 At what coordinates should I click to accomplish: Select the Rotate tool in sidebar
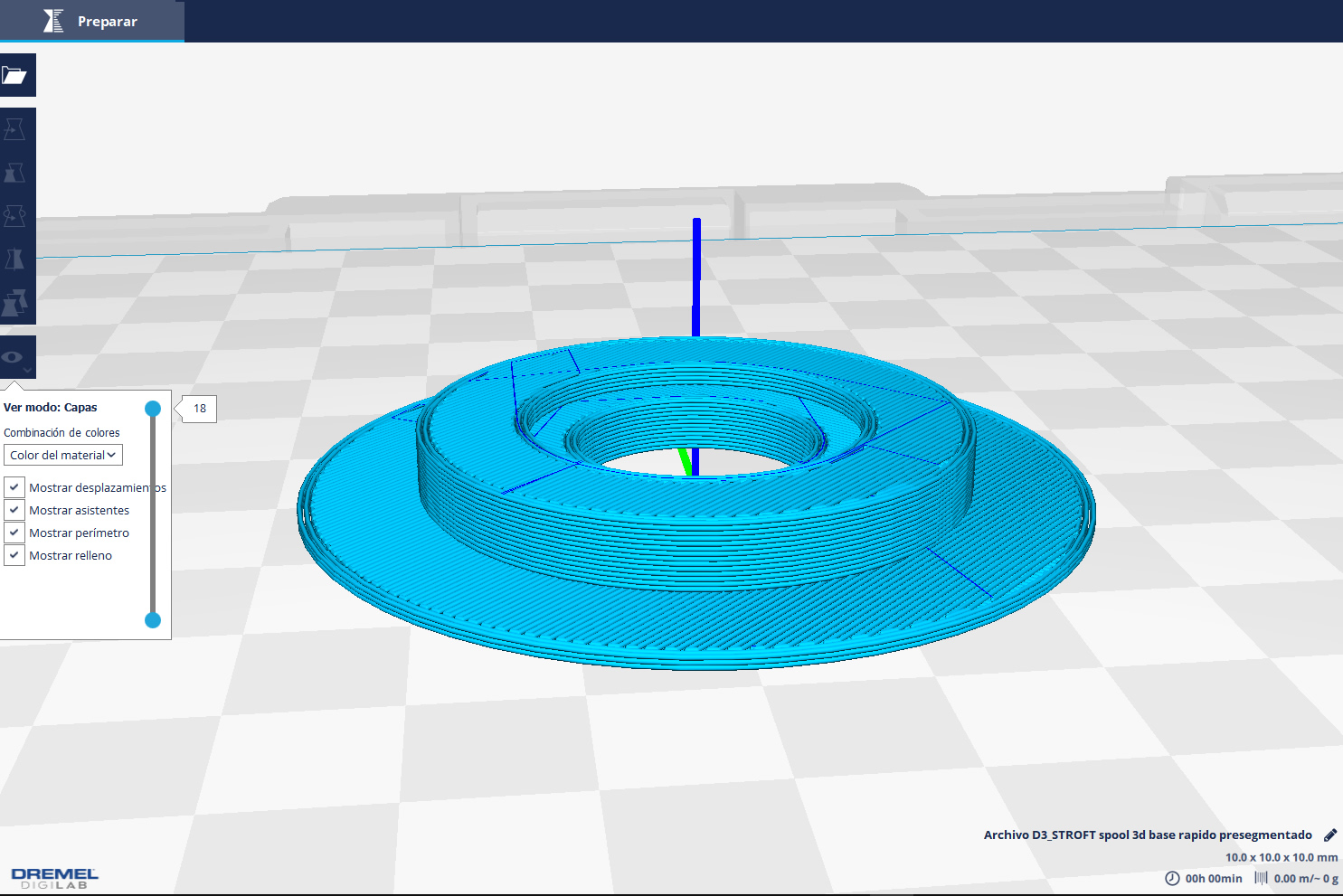tap(15, 216)
